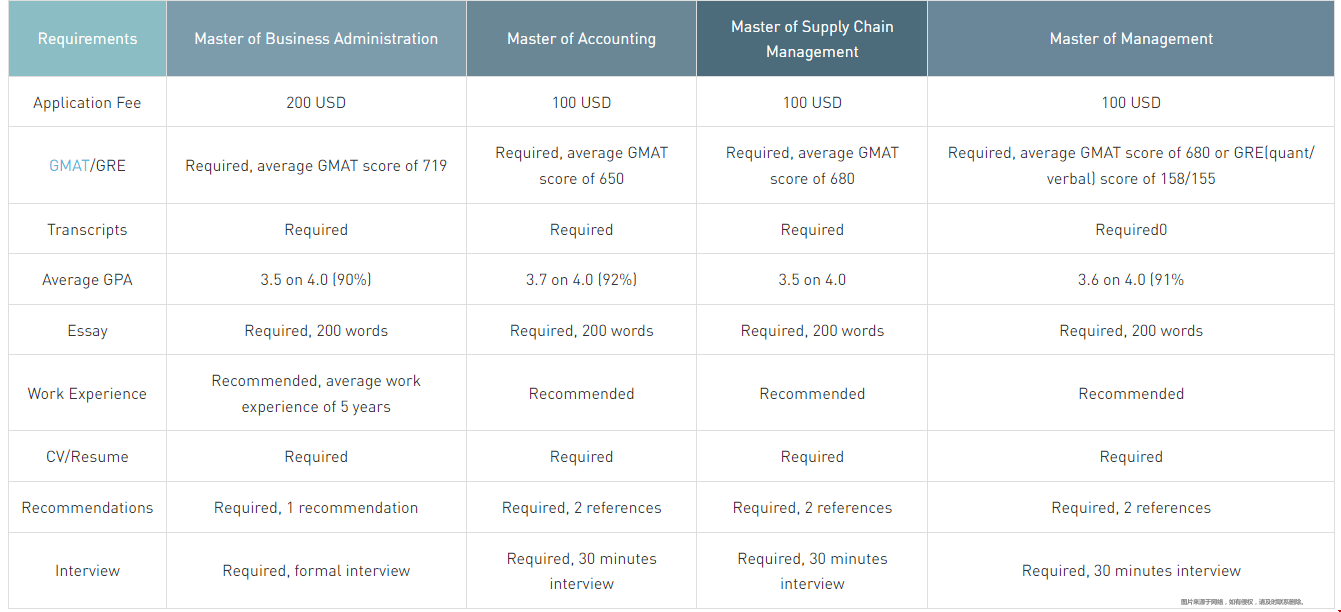Click the CV/Resume row label
Viewport: 1341px width, 612px height.
pos(87,457)
